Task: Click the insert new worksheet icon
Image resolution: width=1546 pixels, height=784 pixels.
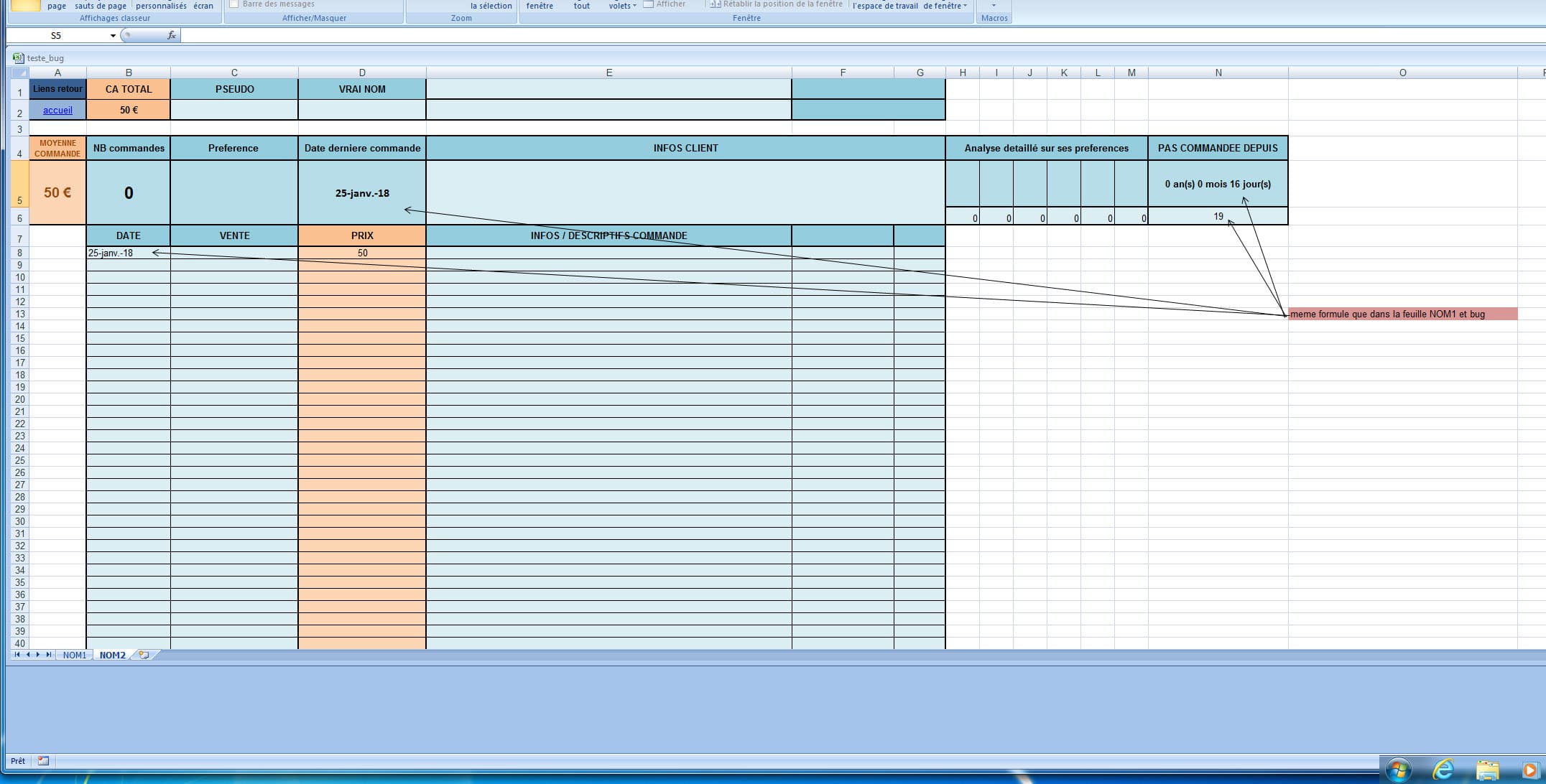Action: 144,655
